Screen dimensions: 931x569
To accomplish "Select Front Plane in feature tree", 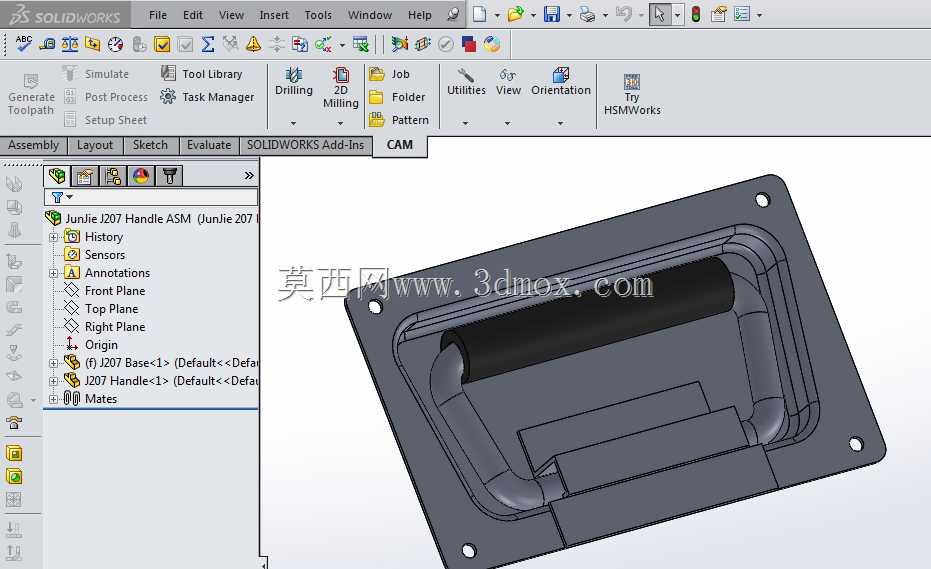I will coord(115,290).
